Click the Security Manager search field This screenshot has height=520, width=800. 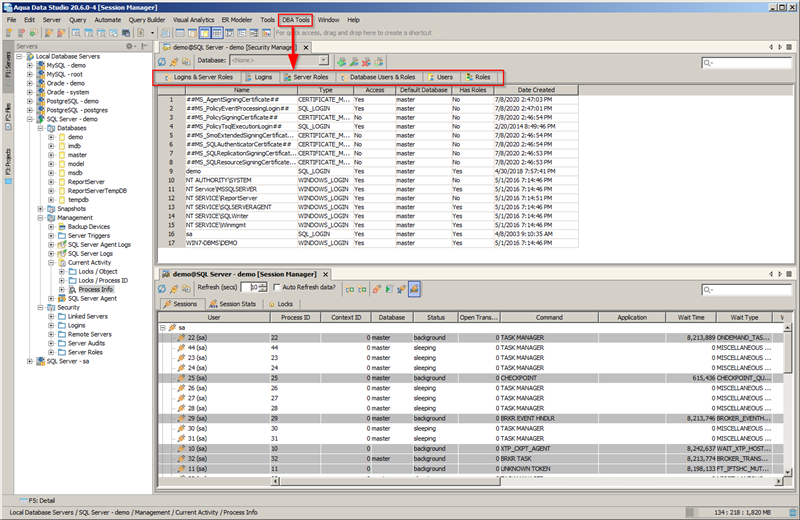(x=746, y=63)
